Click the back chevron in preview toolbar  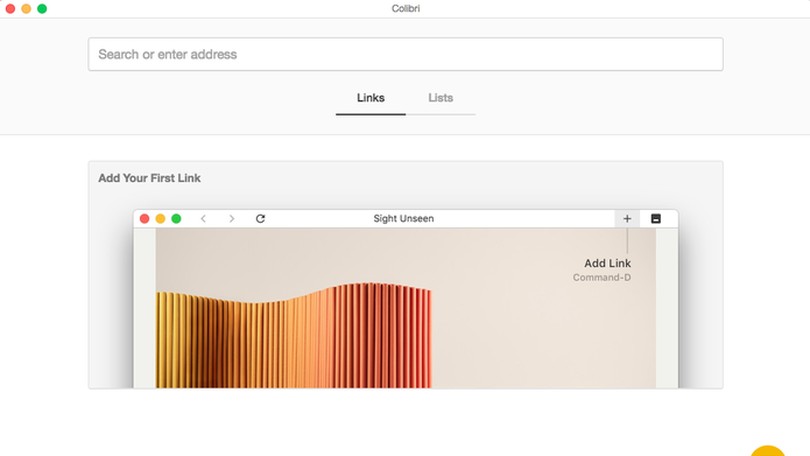pyautogui.click(x=203, y=218)
